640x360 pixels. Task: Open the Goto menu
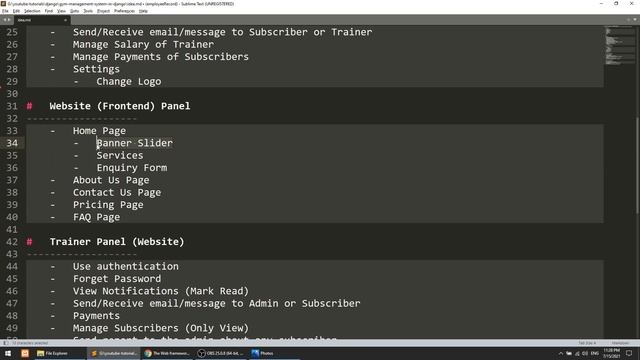point(74,11)
